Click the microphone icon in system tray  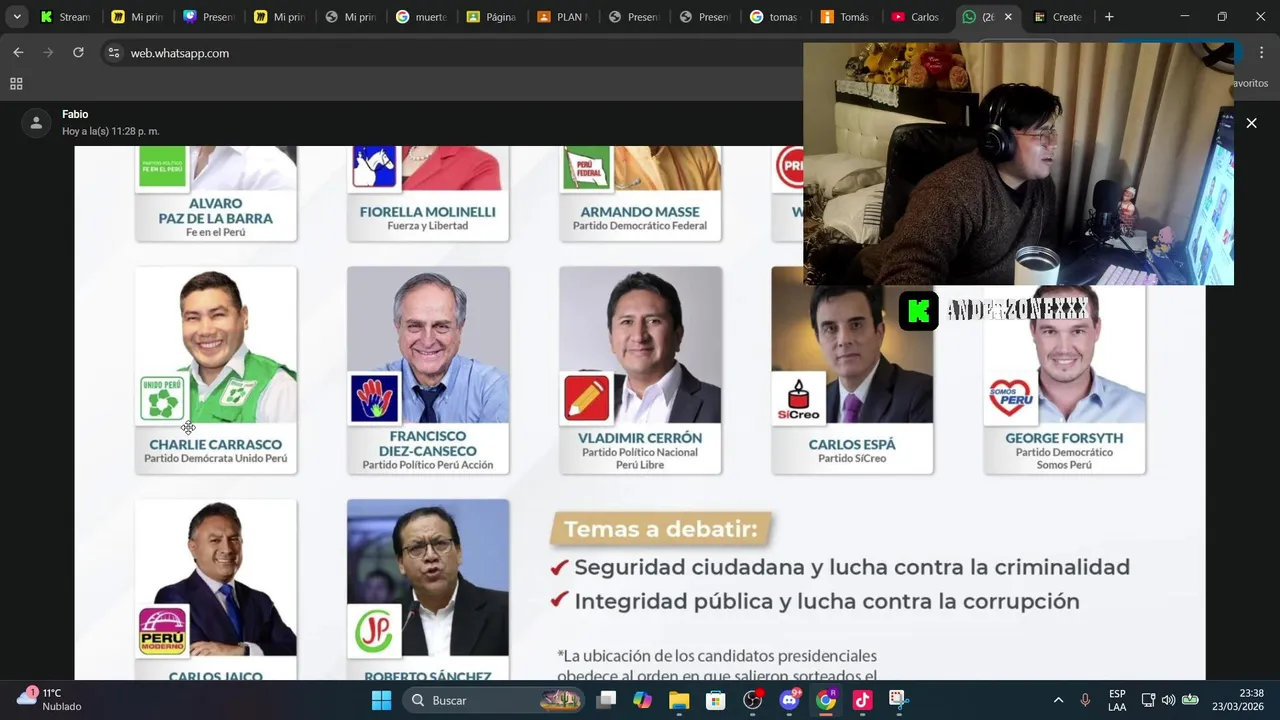coord(1085,700)
